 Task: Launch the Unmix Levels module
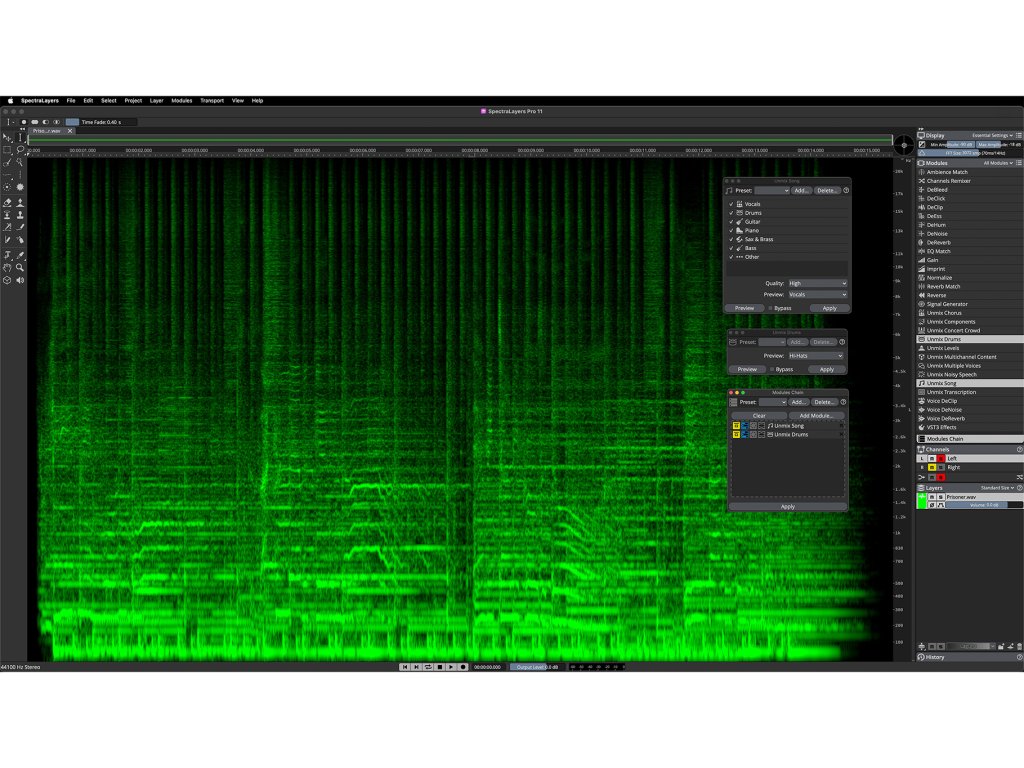942,348
